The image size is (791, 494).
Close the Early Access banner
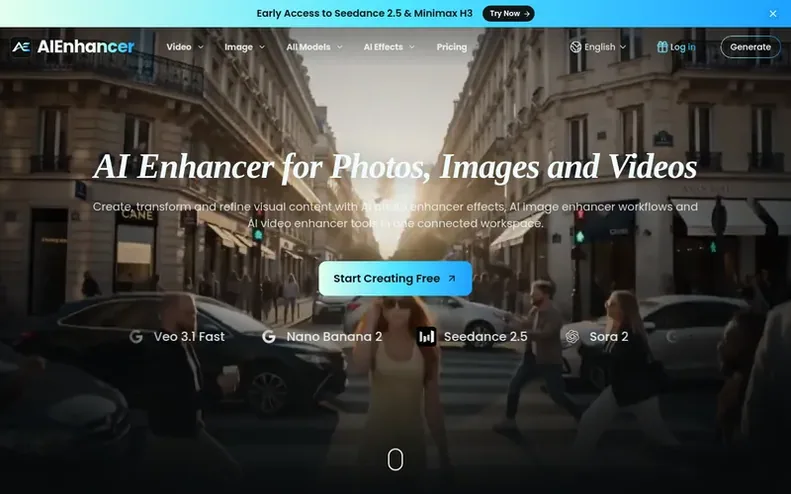click(x=773, y=14)
